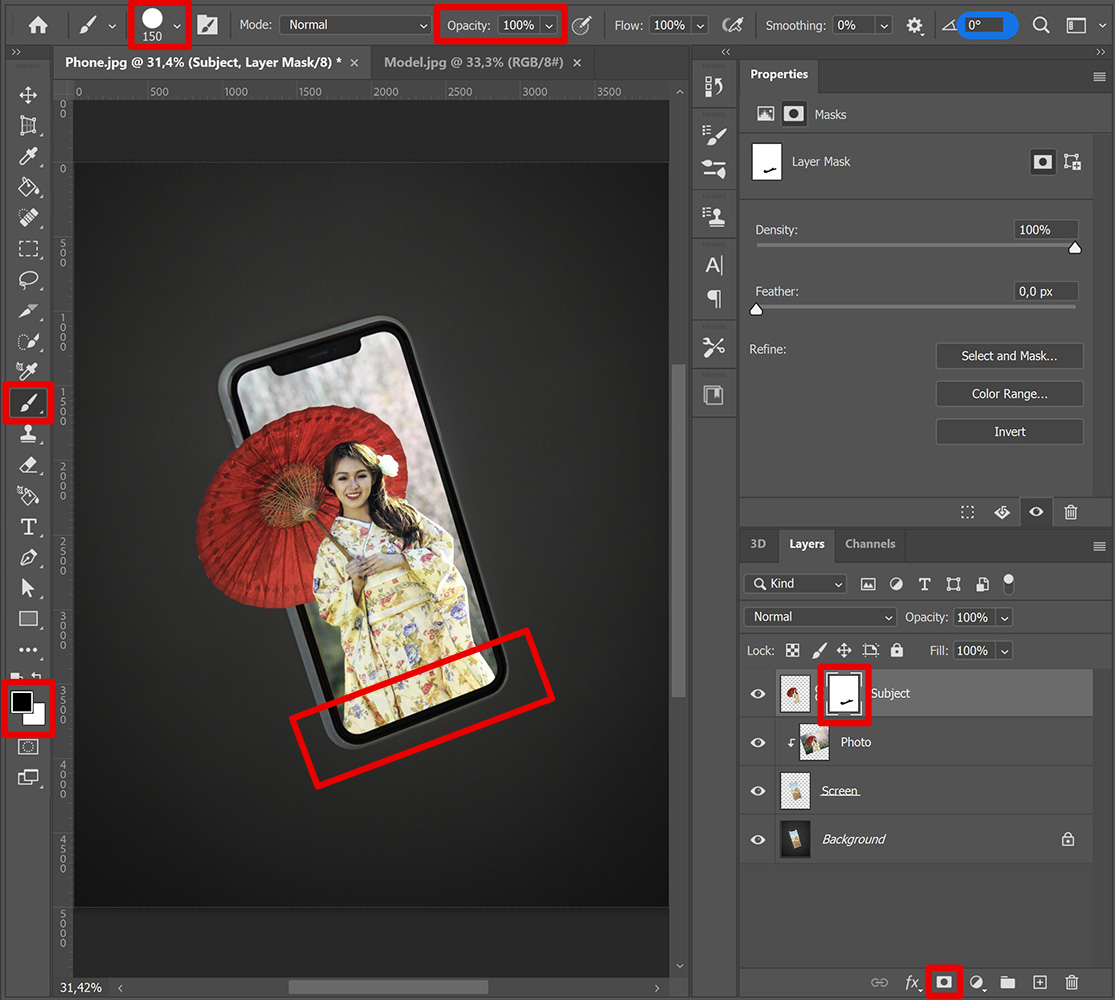Select the Pen tool
The image size is (1115, 1000).
point(28,558)
